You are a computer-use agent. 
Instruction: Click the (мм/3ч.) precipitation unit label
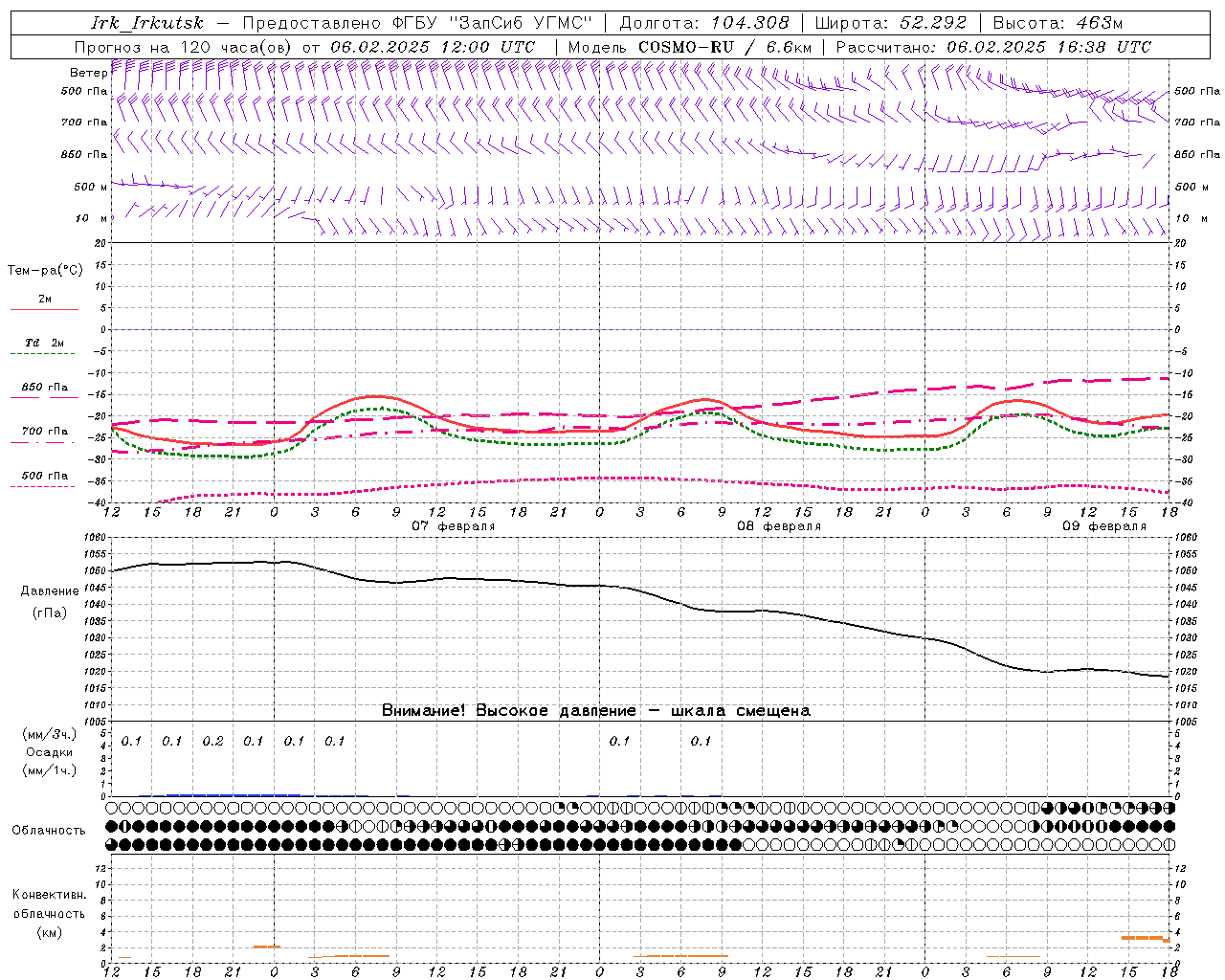[49, 734]
